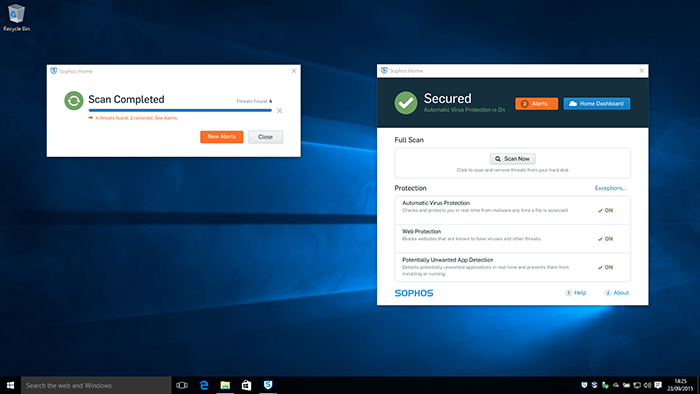Open Action Center notifications icon
Image resolution: width=700 pixels, height=394 pixels.
tap(658, 385)
